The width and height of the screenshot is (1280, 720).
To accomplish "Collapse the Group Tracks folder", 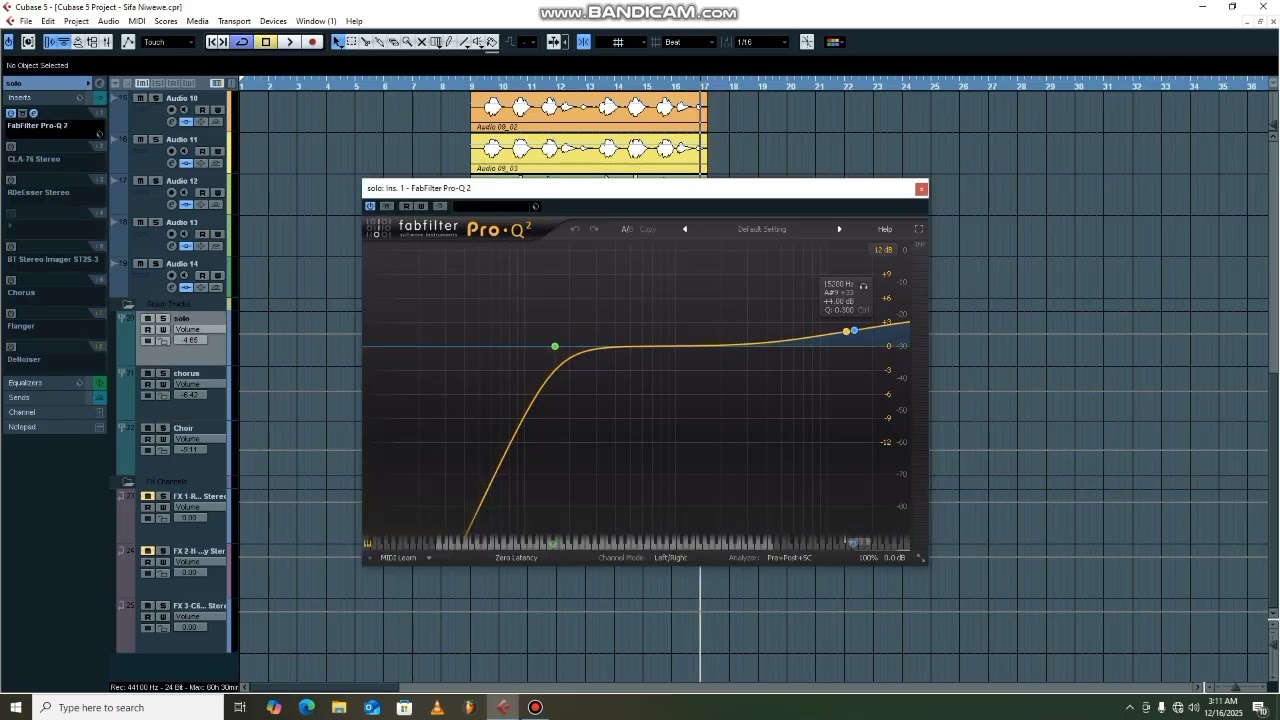I will tap(128, 304).
